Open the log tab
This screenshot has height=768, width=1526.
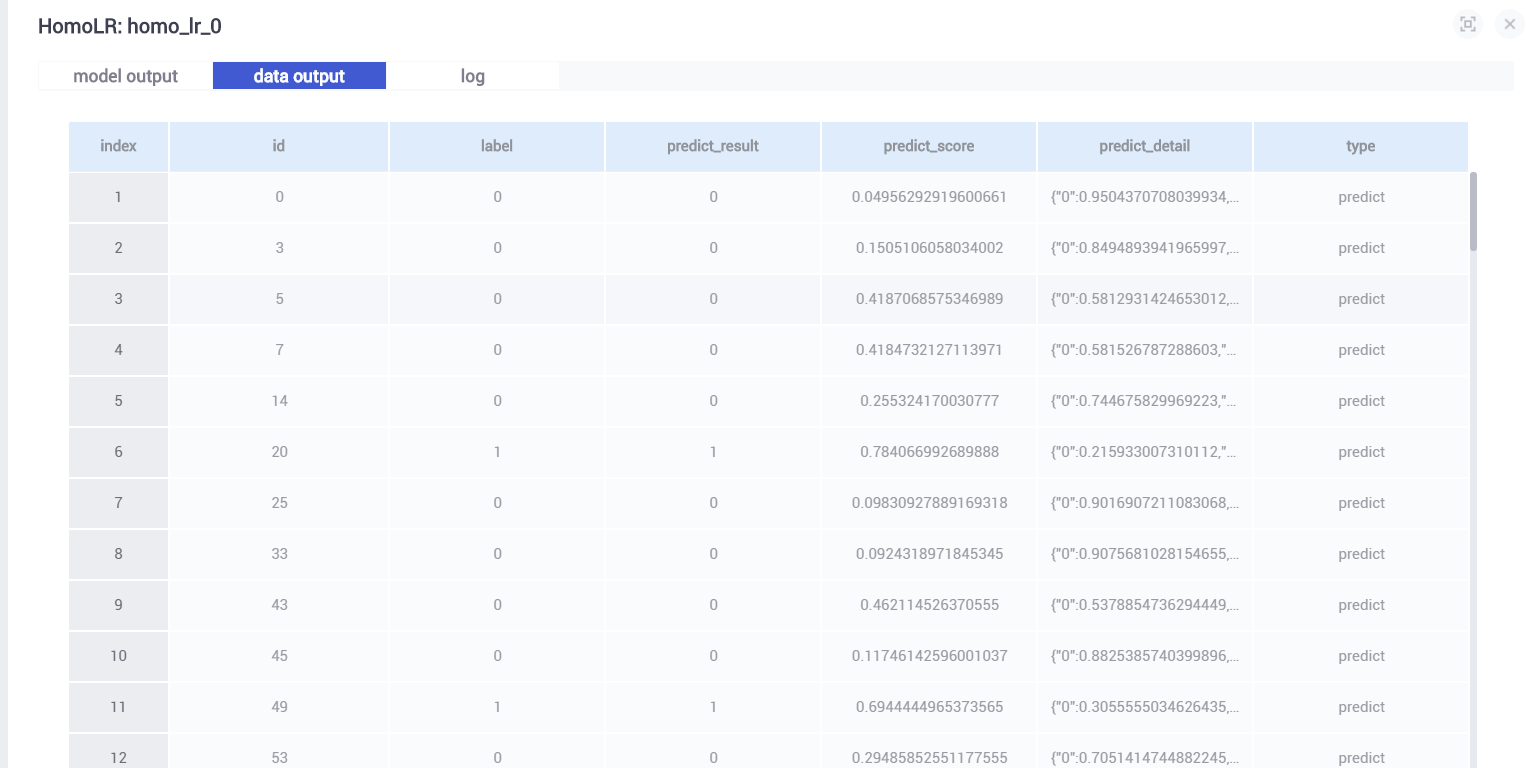pos(473,76)
